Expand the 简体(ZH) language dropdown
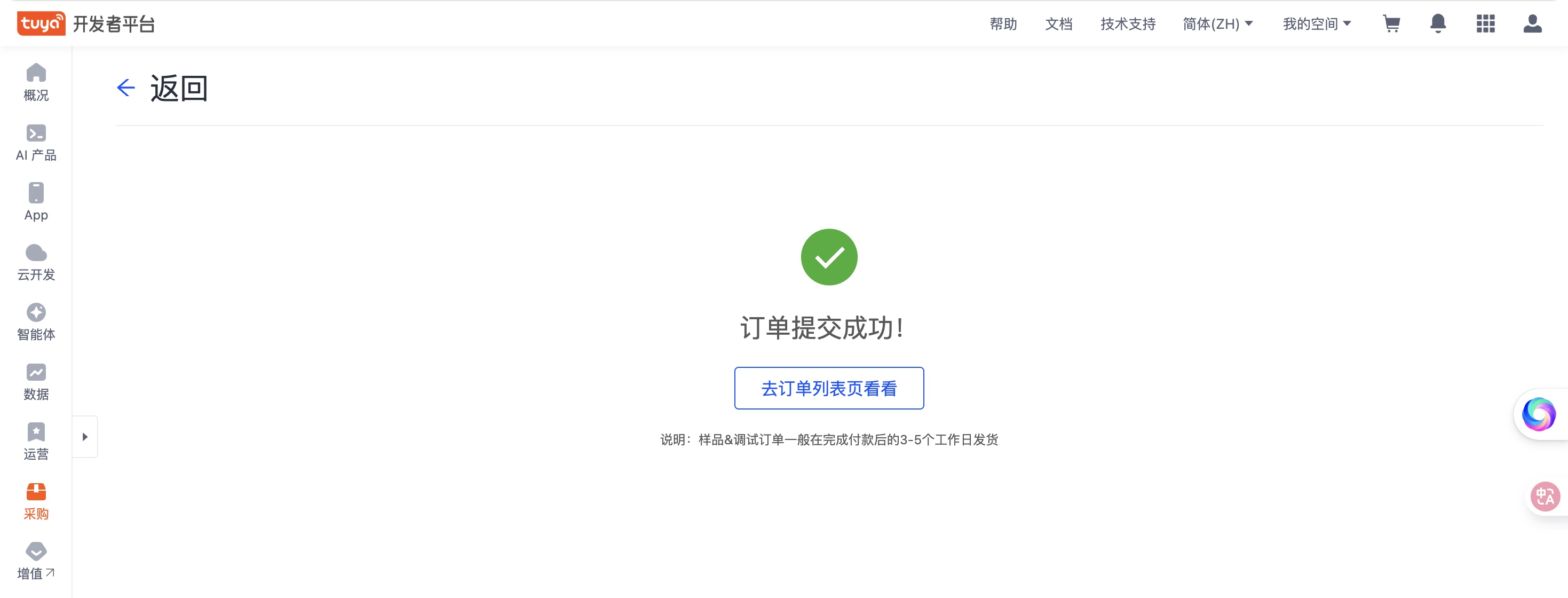This screenshot has height=598, width=1568. point(1217,23)
